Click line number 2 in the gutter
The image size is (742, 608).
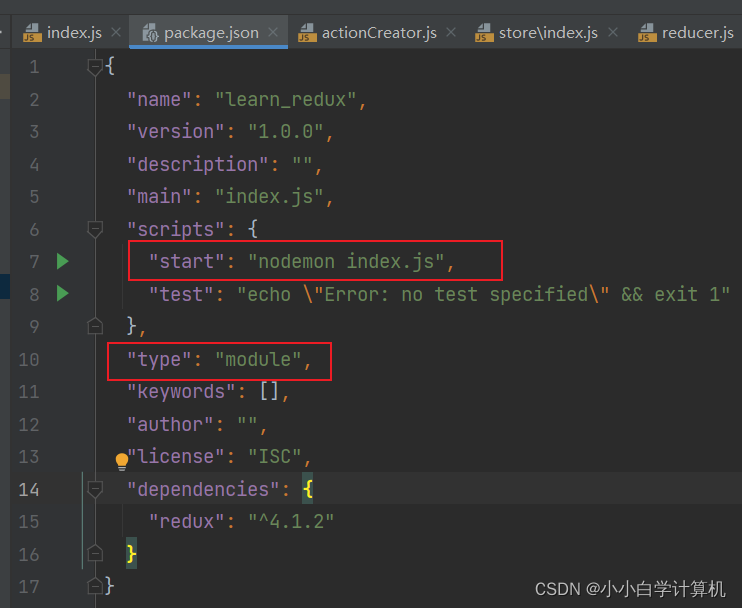click(x=34, y=99)
